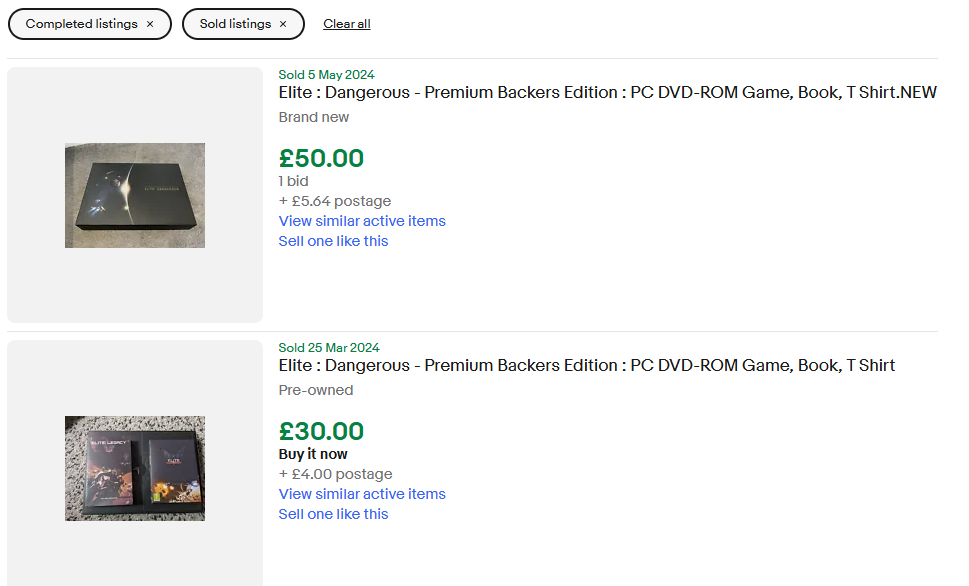Clear all applied filters
The width and height of the screenshot is (969, 586).
point(347,24)
